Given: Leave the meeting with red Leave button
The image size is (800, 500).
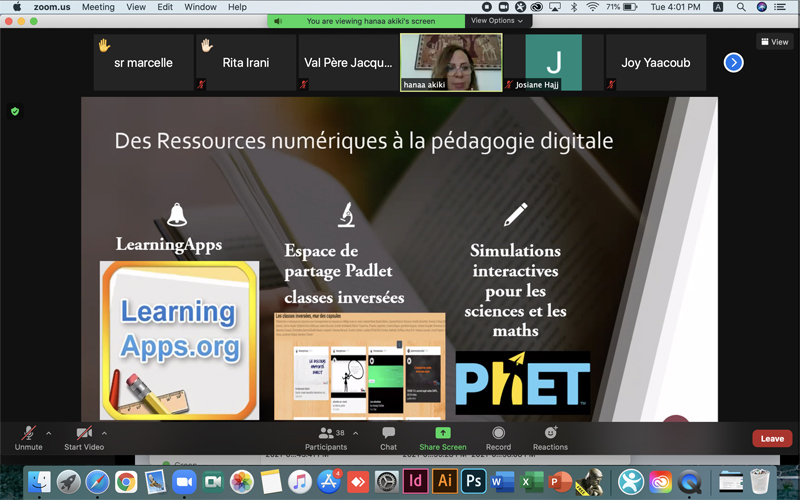Looking at the screenshot, I should [772, 438].
